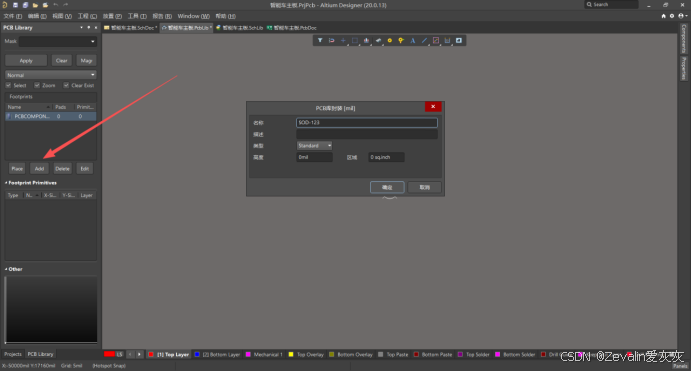Image resolution: width=692 pixels, height=371 pixels.
Task: Select the move objects cross icon
Action: tap(343, 41)
